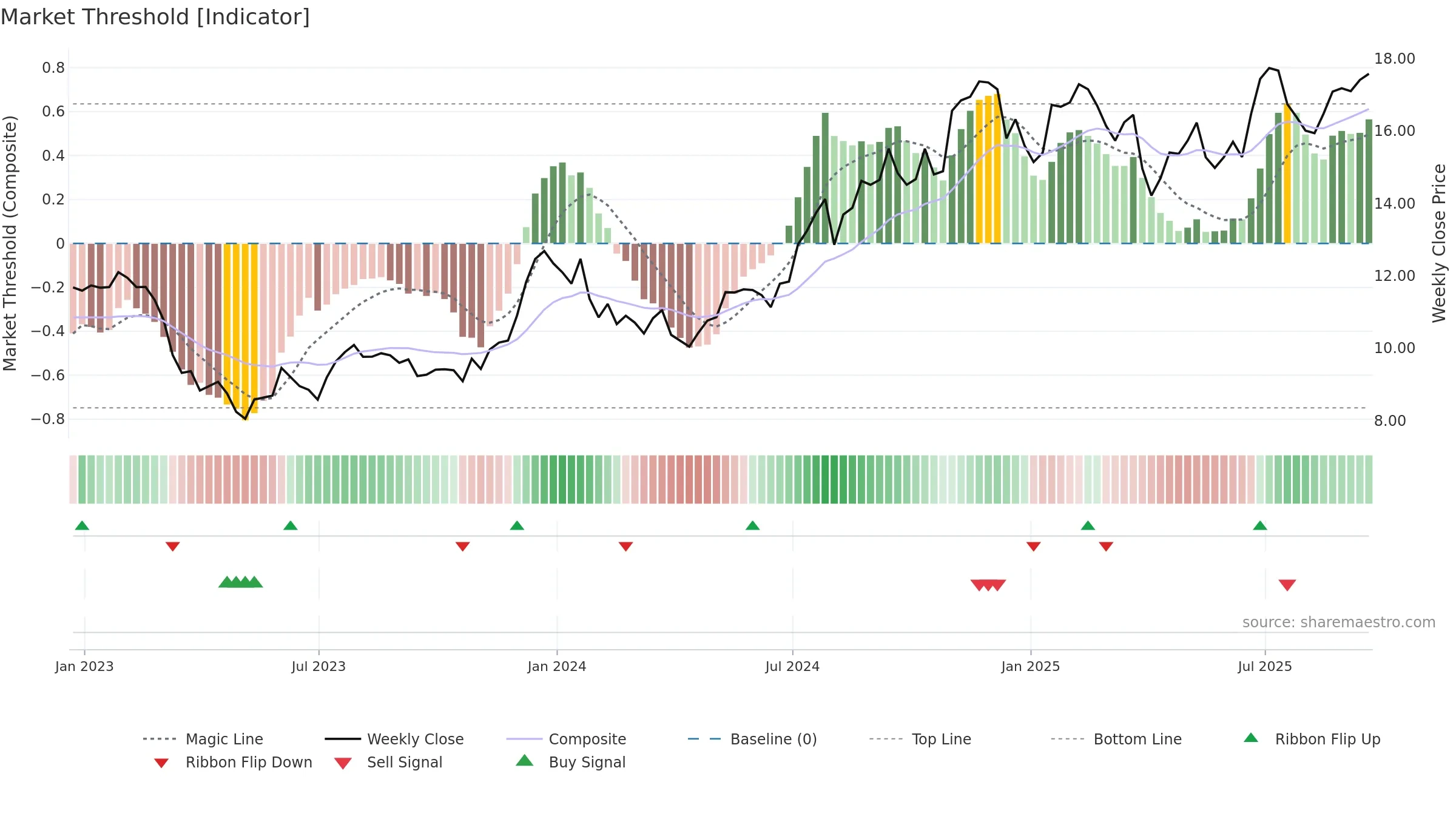The height and width of the screenshot is (819, 1456).
Task: Click the gold positive bars in late 2024
Action: (988, 169)
